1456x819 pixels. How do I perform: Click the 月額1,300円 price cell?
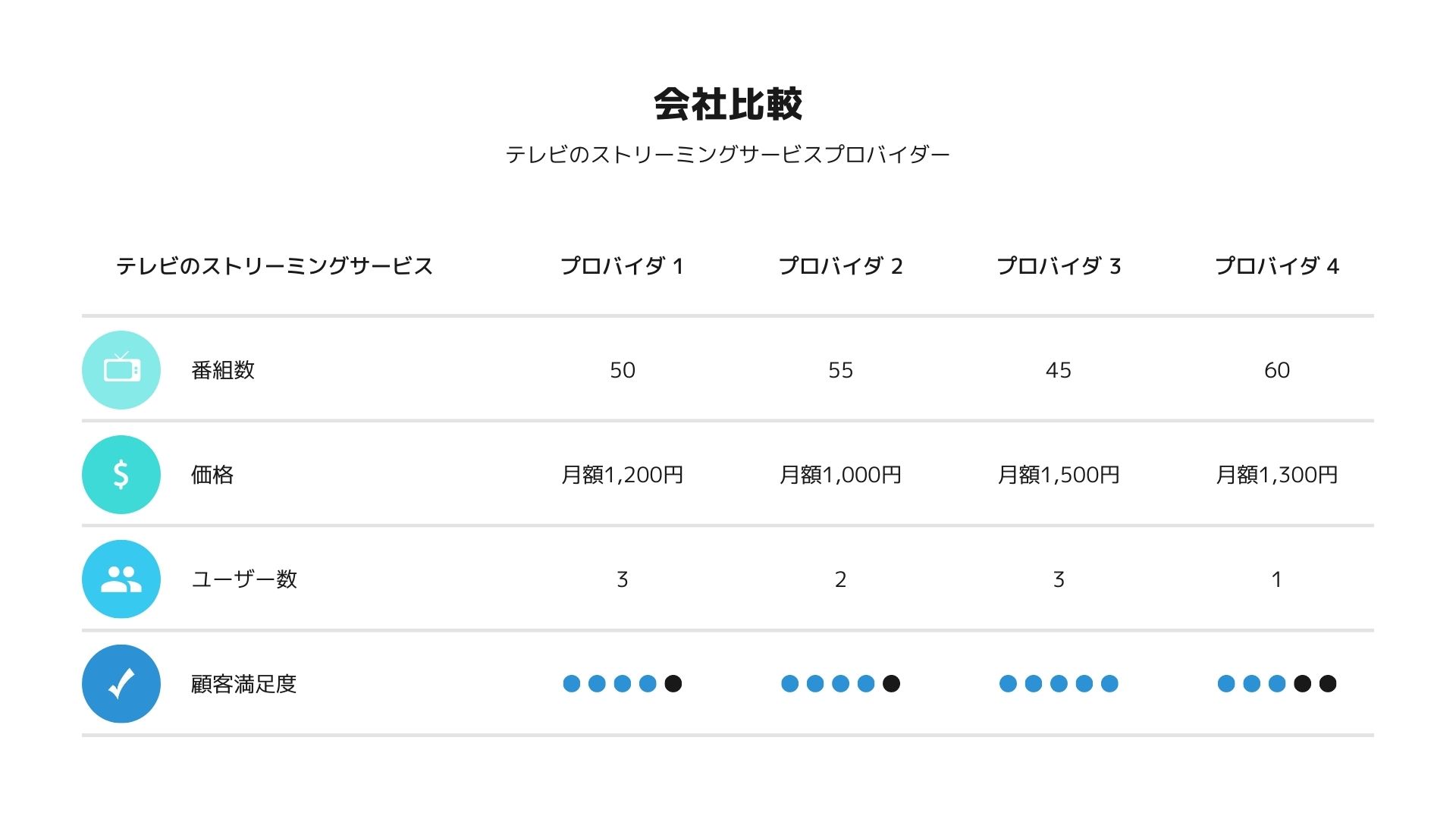[1277, 475]
